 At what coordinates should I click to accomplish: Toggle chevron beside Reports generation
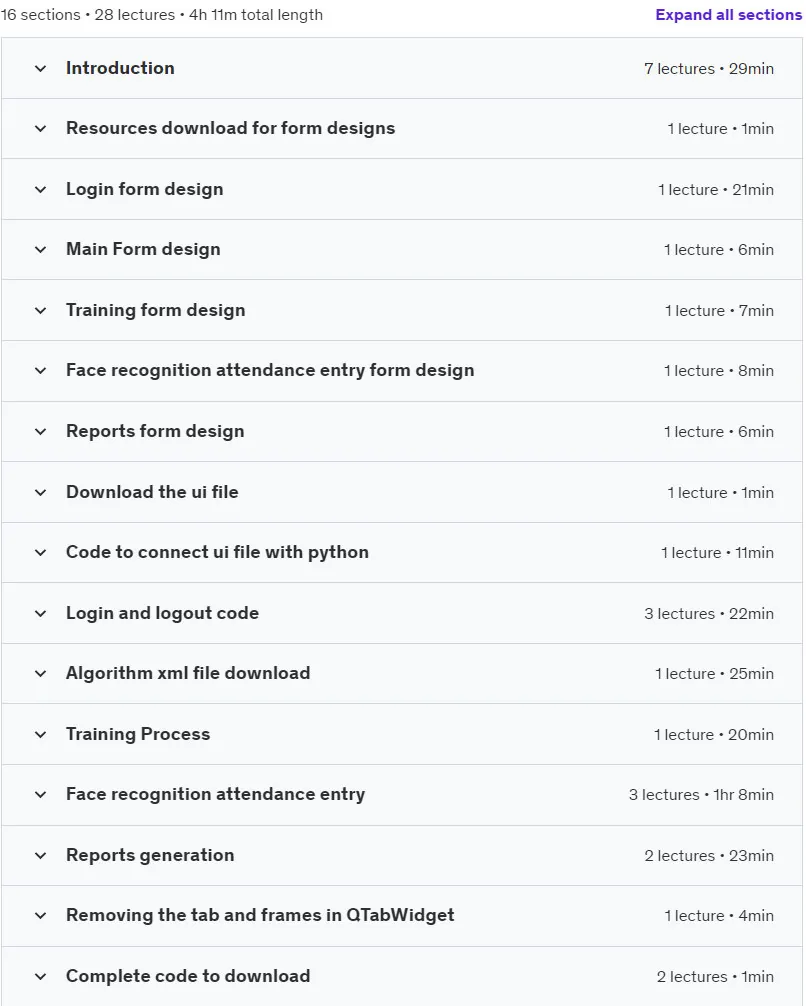tap(40, 855)
